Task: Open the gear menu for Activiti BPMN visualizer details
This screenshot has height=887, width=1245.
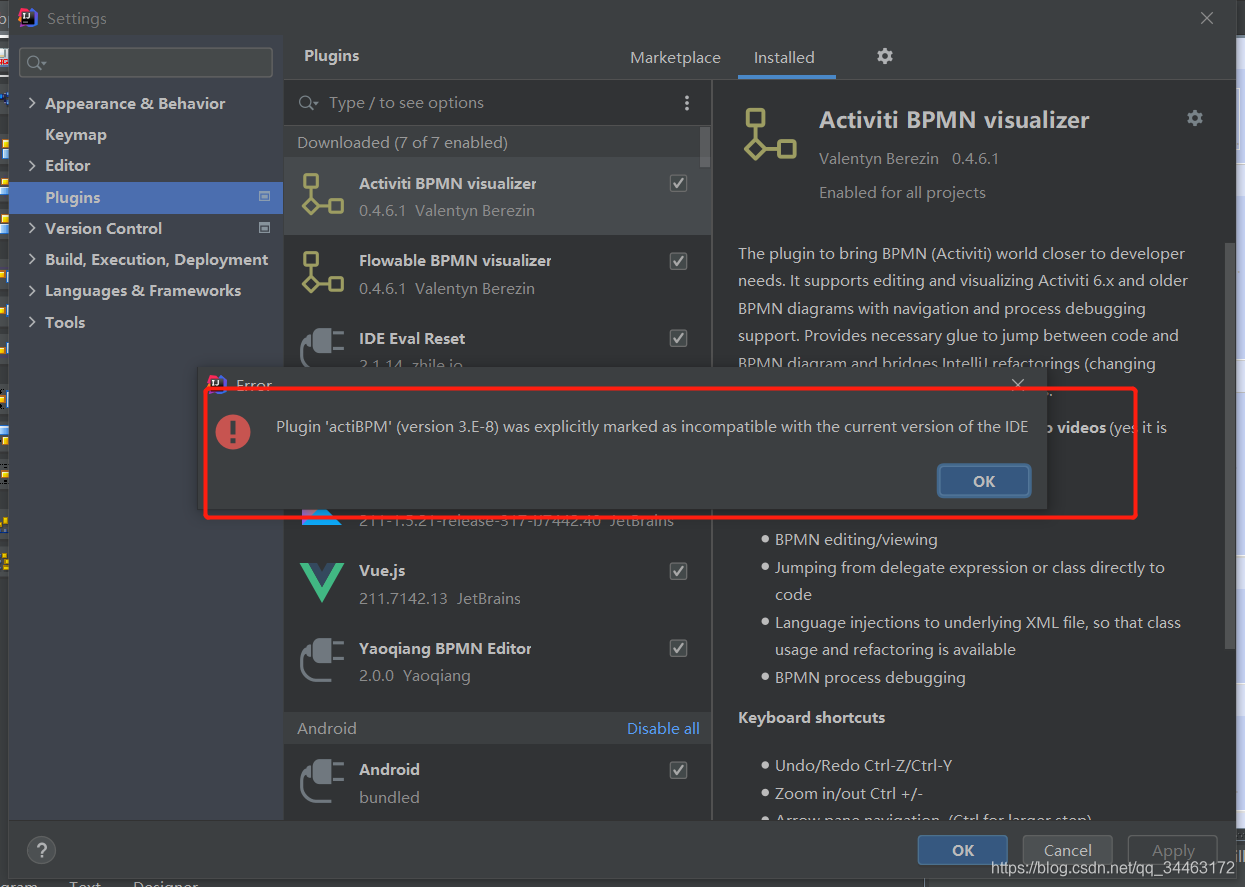Action: click(x=1195, y=118)
